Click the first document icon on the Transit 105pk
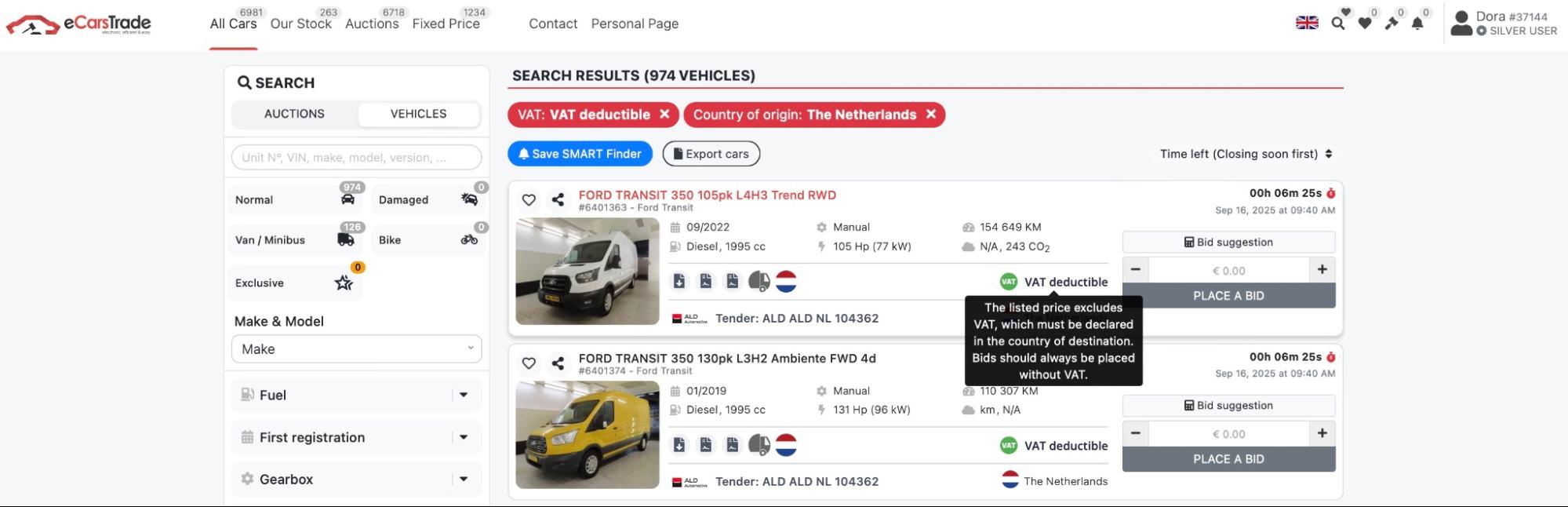Screen dimensions: 1568x507 coord(679,282)
